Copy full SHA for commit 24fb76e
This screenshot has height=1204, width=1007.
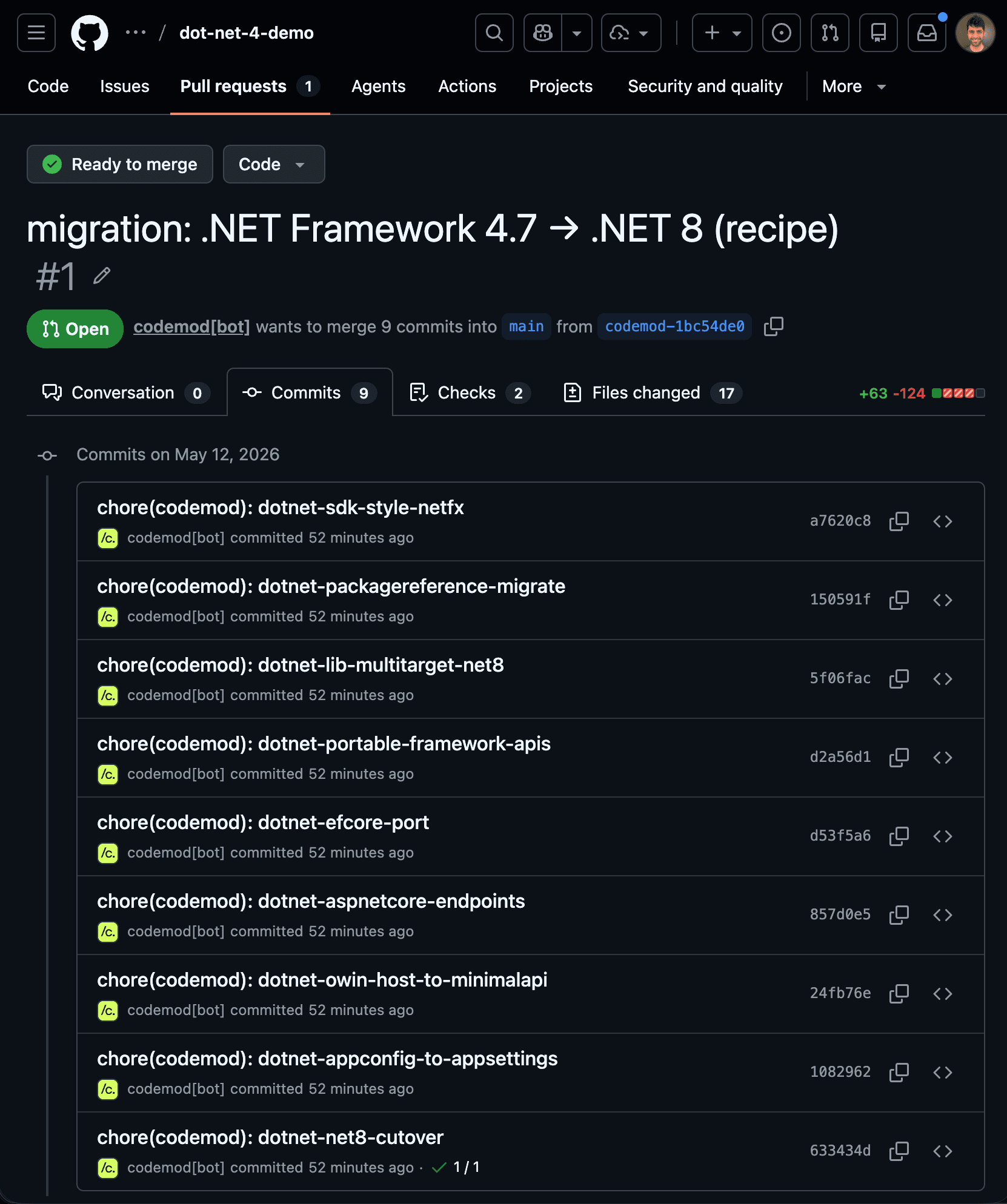899,994
